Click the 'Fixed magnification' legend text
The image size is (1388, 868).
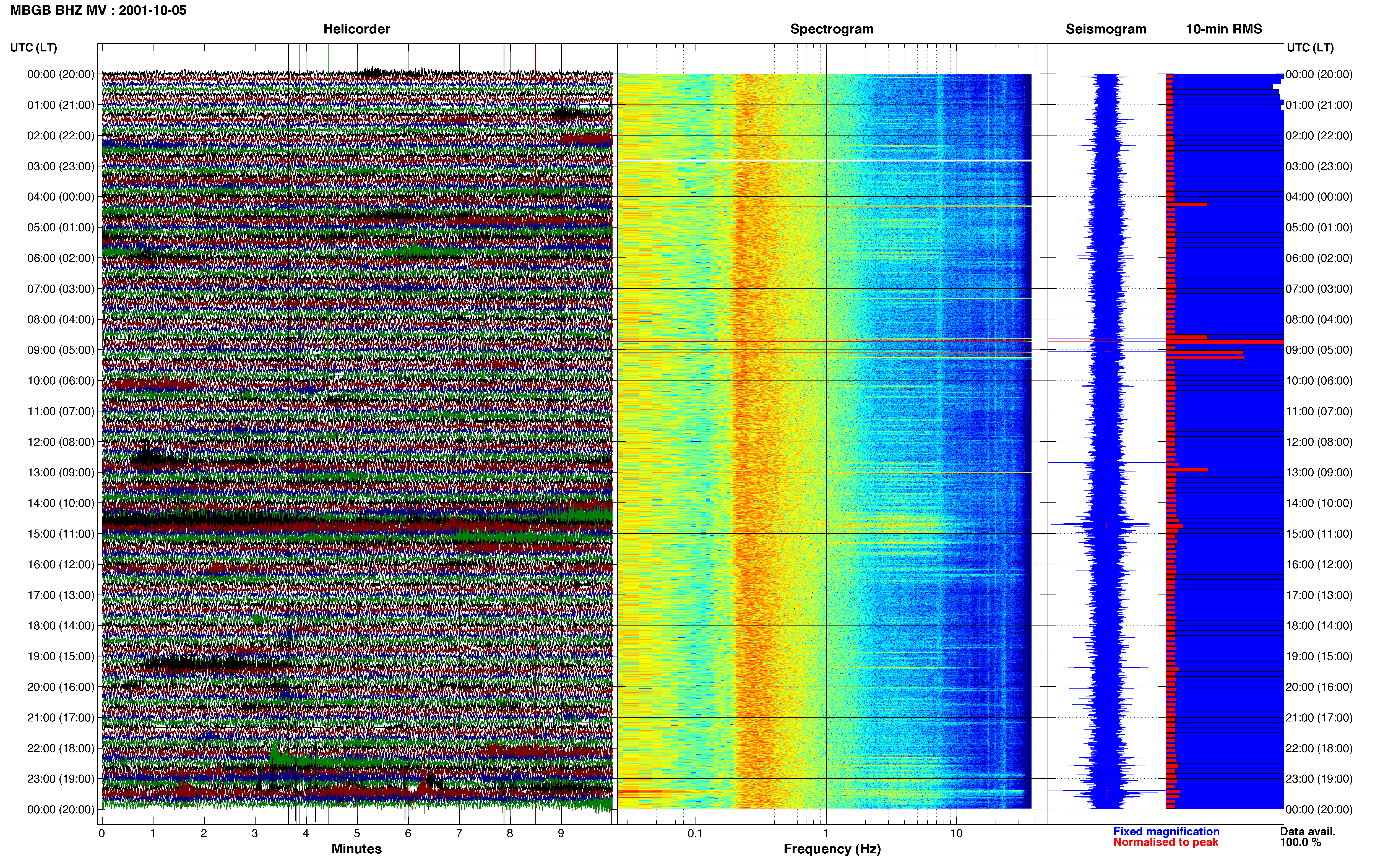coord(1166,831)
